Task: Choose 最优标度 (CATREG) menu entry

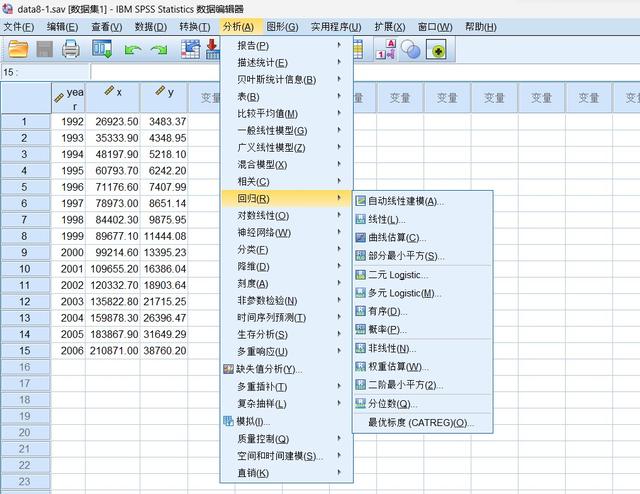Action: 422,422
